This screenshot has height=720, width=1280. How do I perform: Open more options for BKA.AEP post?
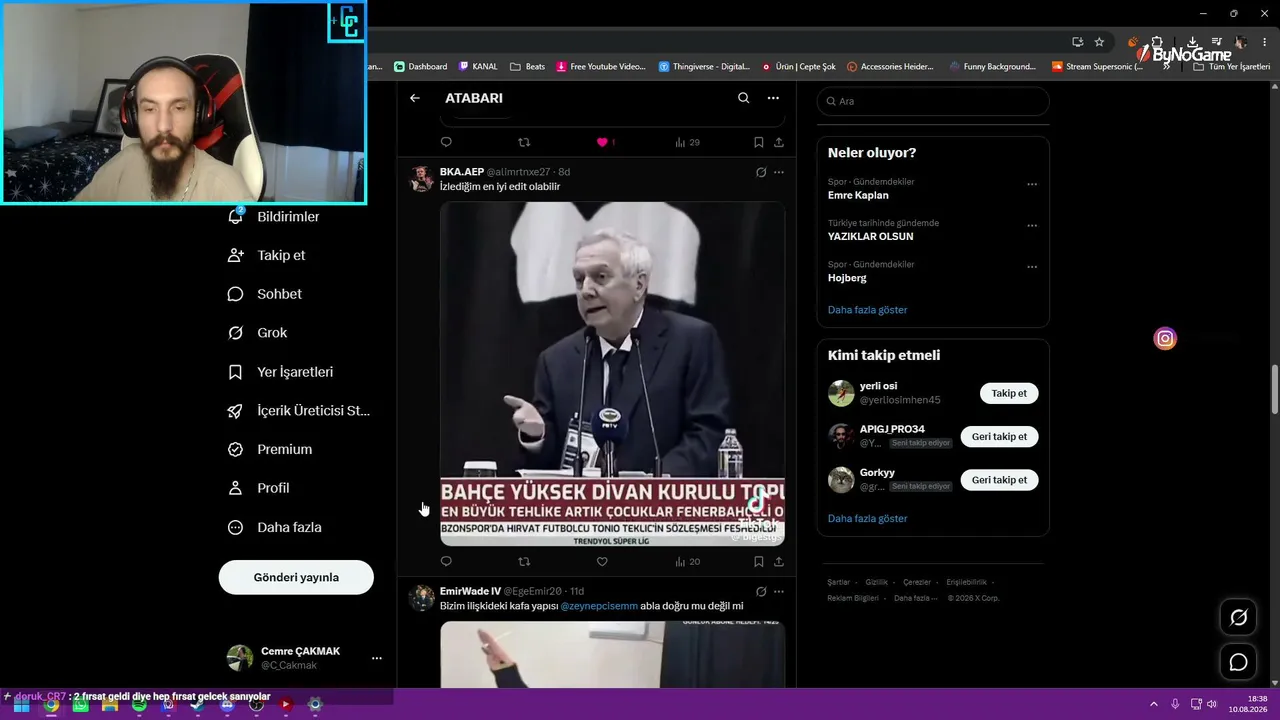click(779, 172)
